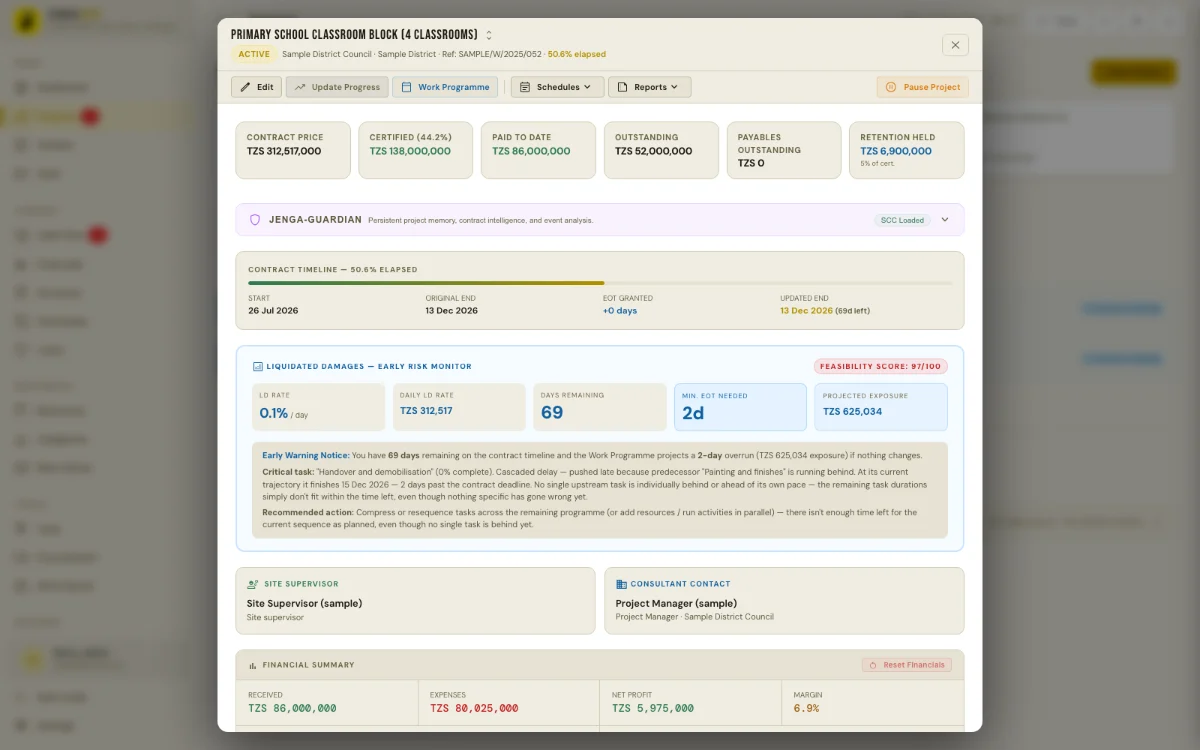The width and height of the screenshot is (1200, 750).
Task: Click the trend arrow icon on Update Progress
Action: (x=299, y=87)
